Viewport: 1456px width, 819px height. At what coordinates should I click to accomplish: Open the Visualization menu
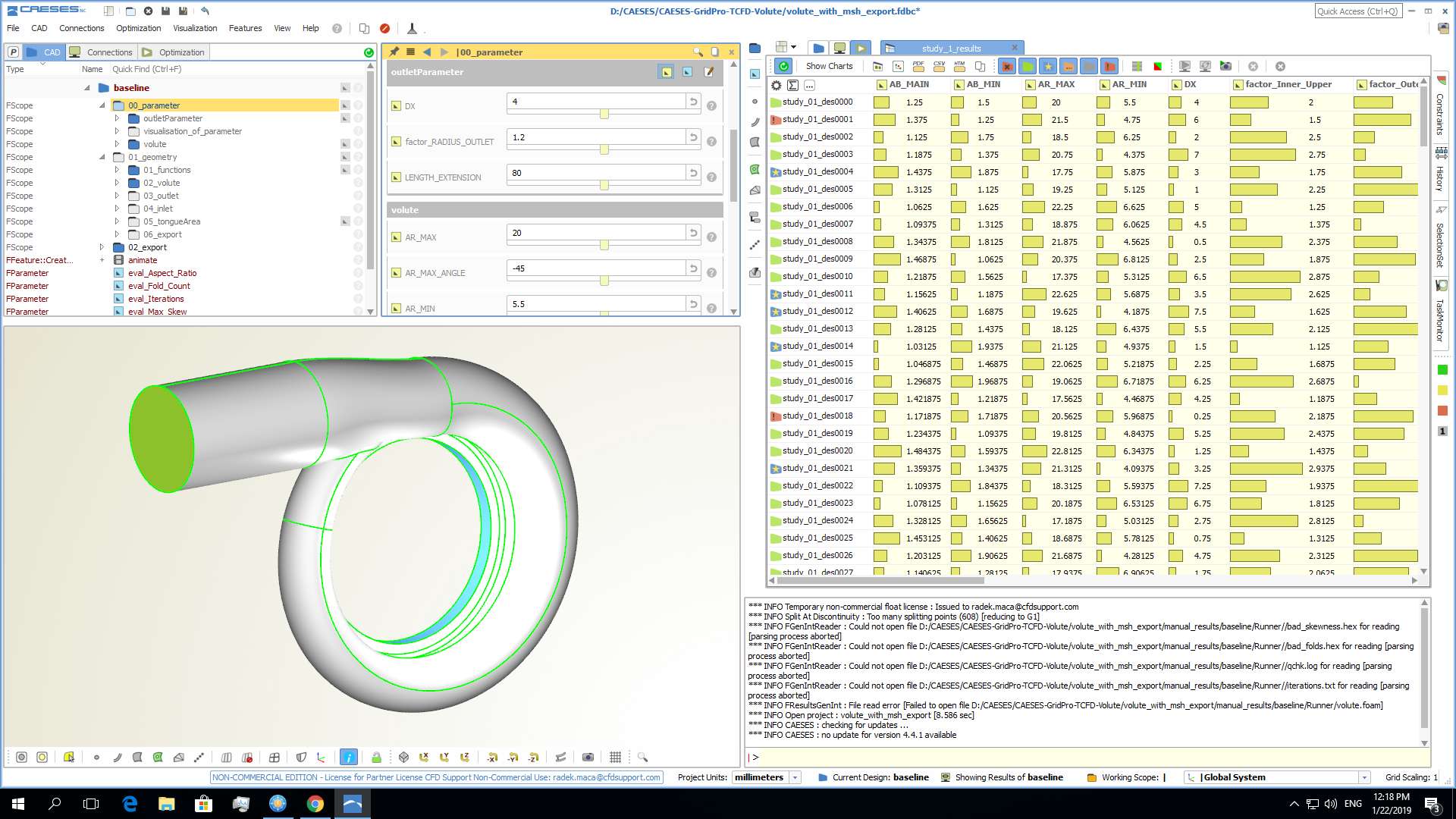(195, 28)
